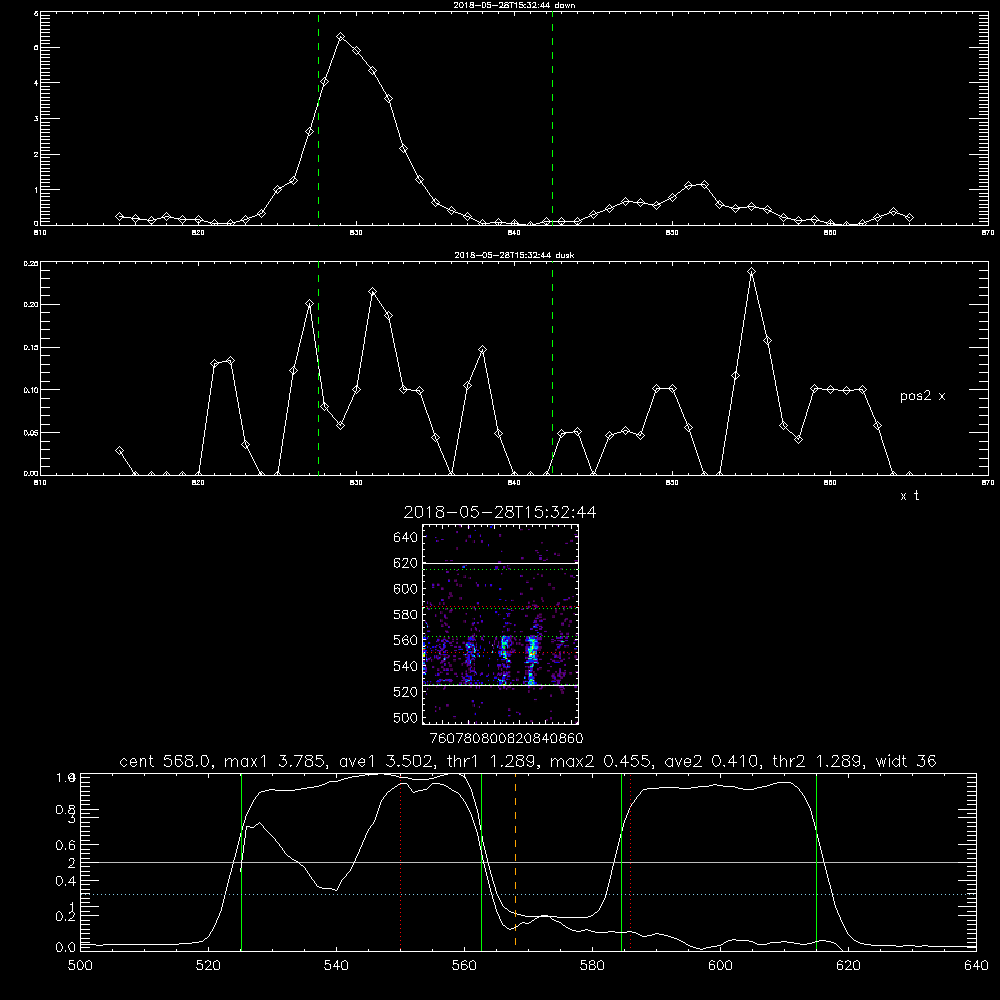Click the large spectrogram title 2018-05-28T15:32:44
The image size is (1000, 1000).
click(x=499, y=512)
